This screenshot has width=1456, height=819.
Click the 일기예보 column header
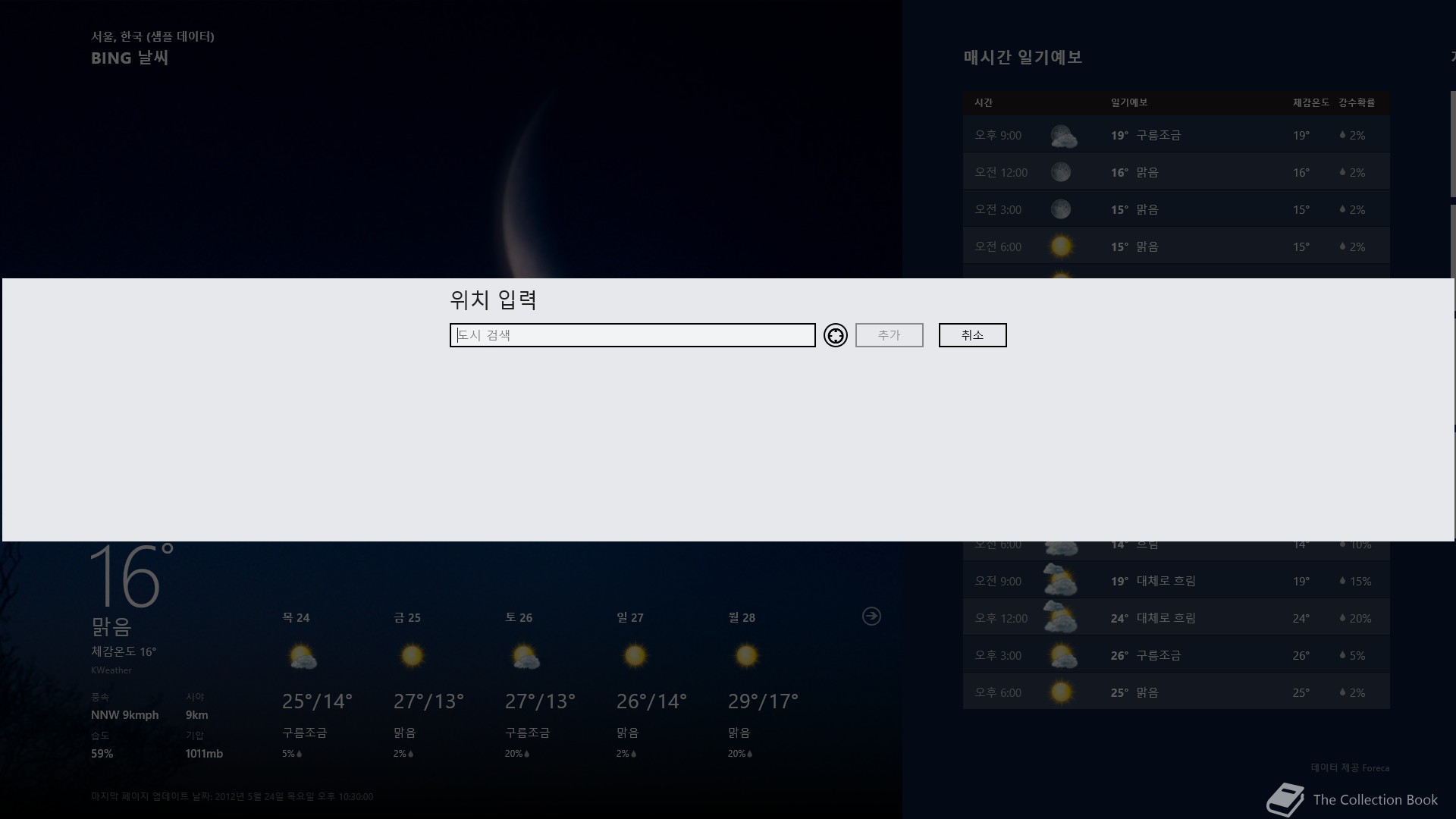(1129, 103)
